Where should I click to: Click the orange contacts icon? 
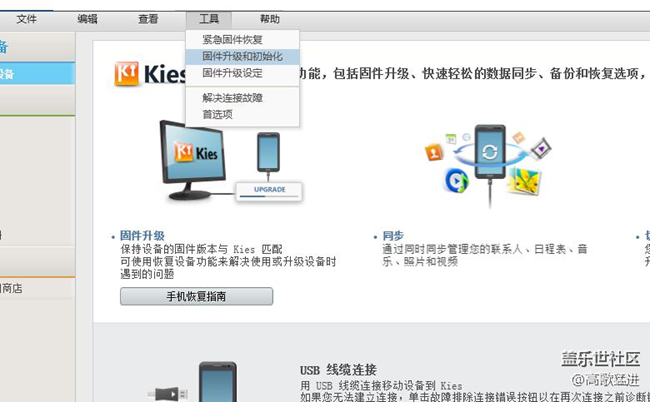434,152
